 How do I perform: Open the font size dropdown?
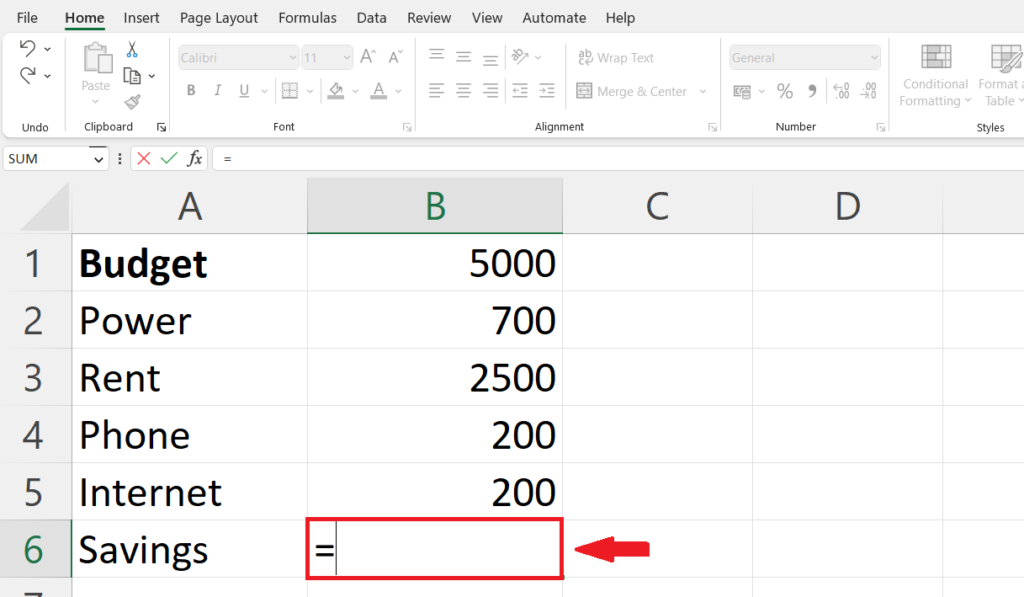pos(346,57)
